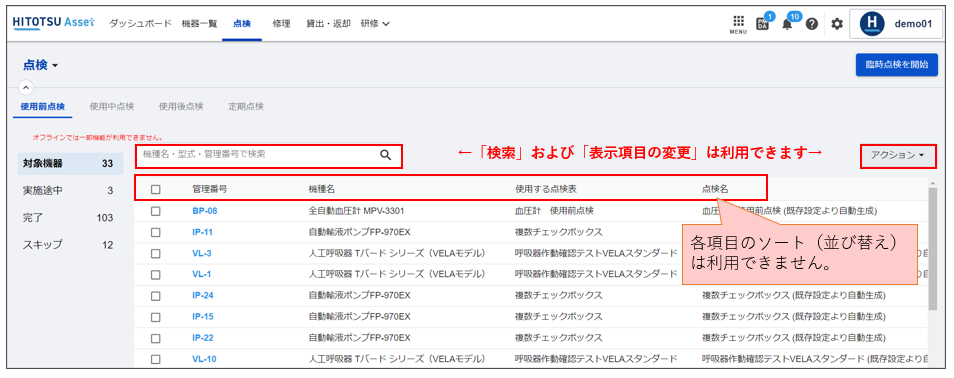Open 修理 in navigation

[x=281, y=24]
